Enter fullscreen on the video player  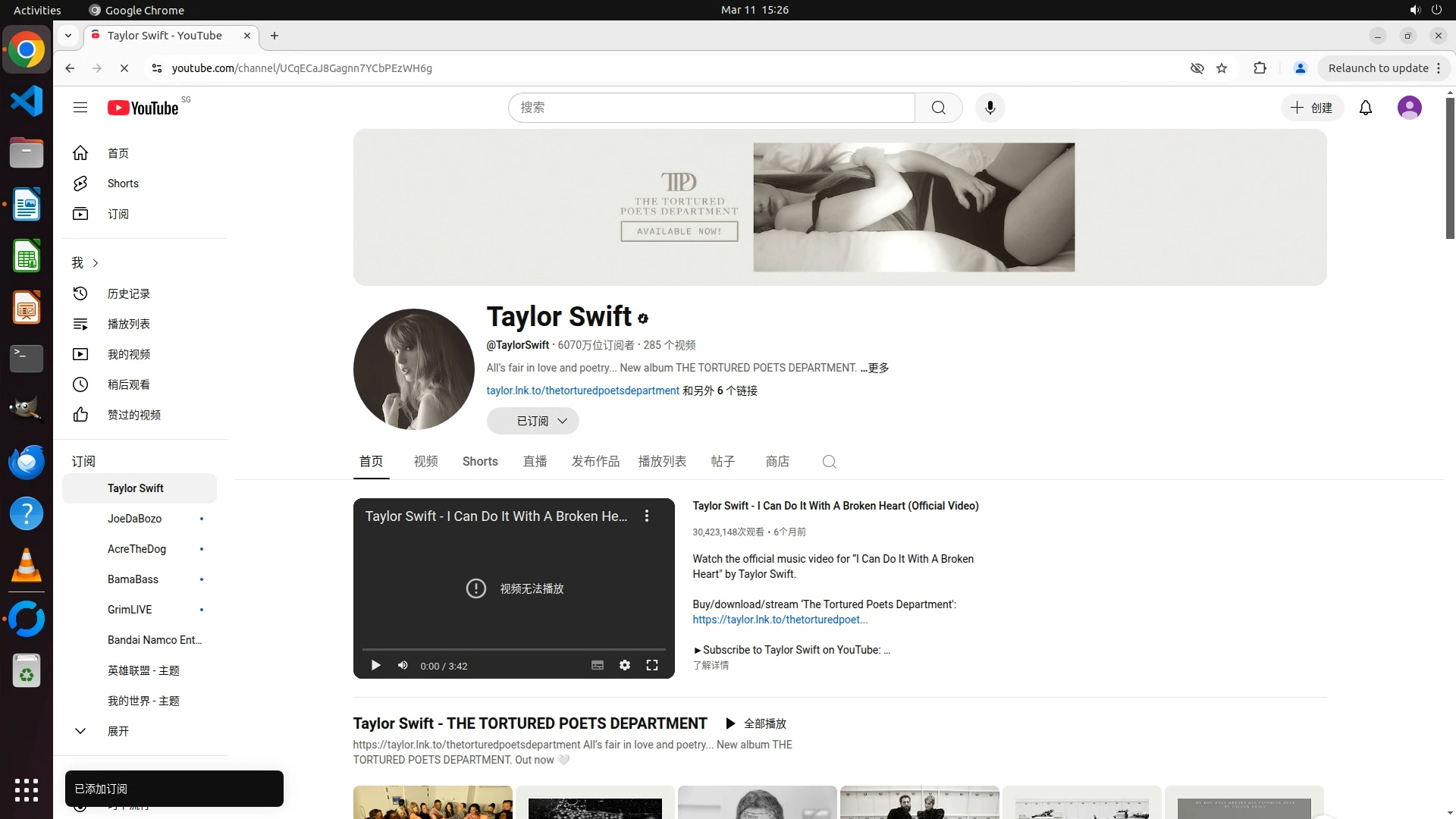pos(651,665)
